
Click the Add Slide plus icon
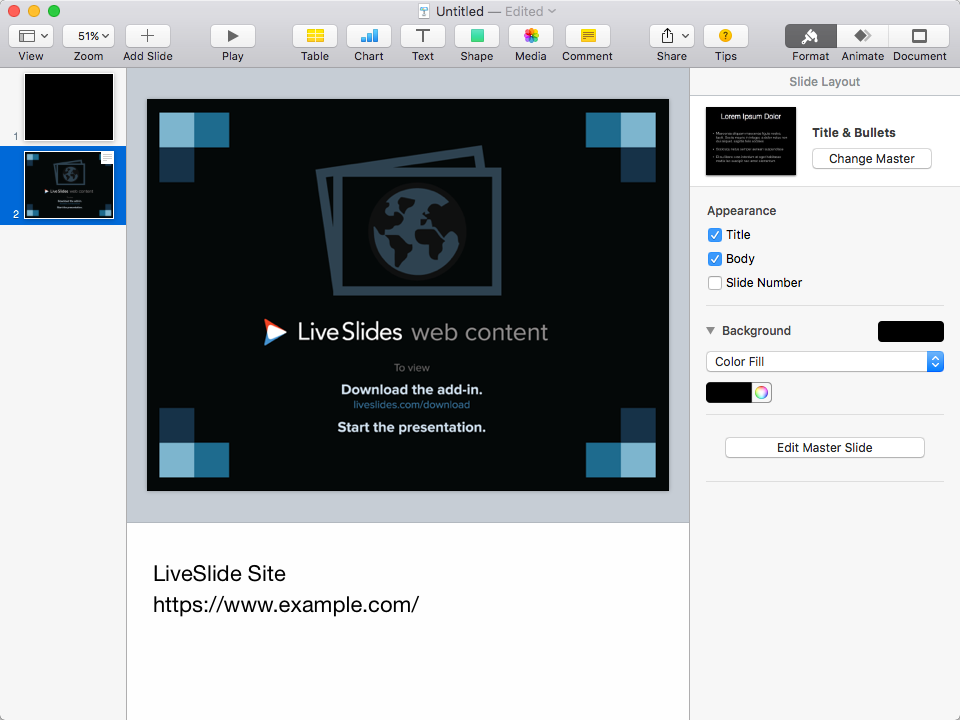pyautogui.click(x=148, y=36)
